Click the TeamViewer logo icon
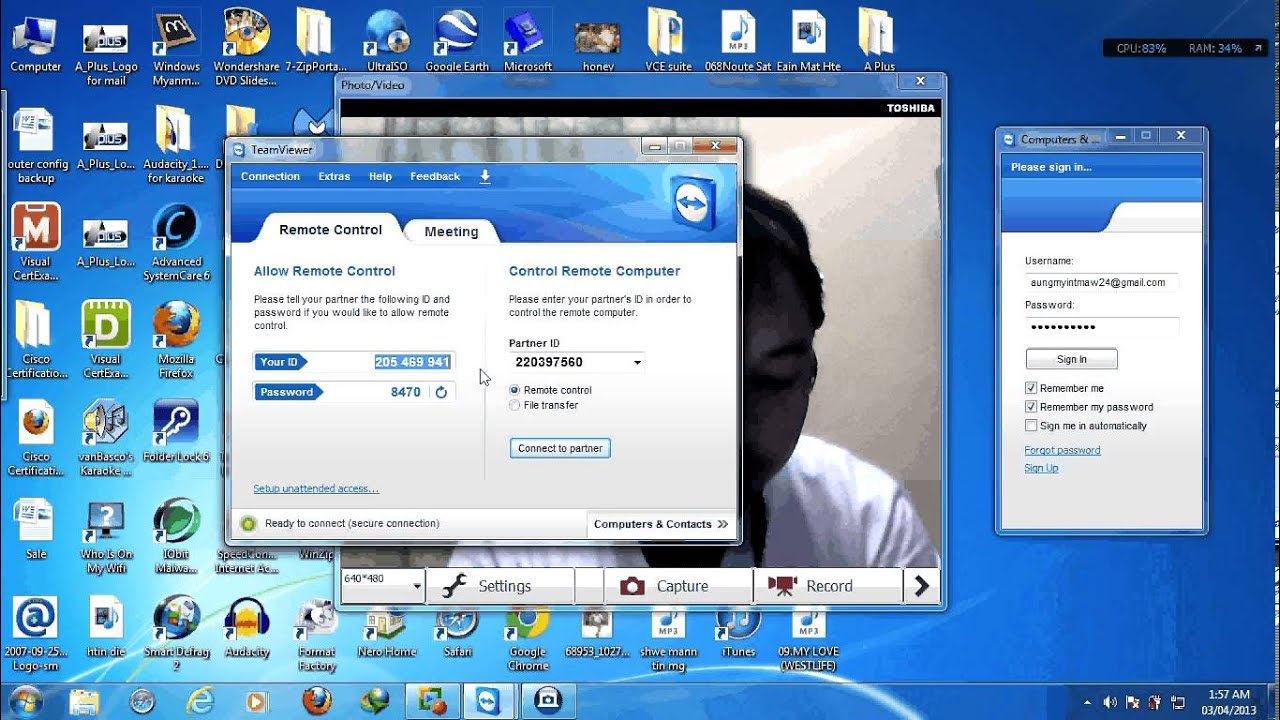The image size is (1280, 720). point(691,203)
